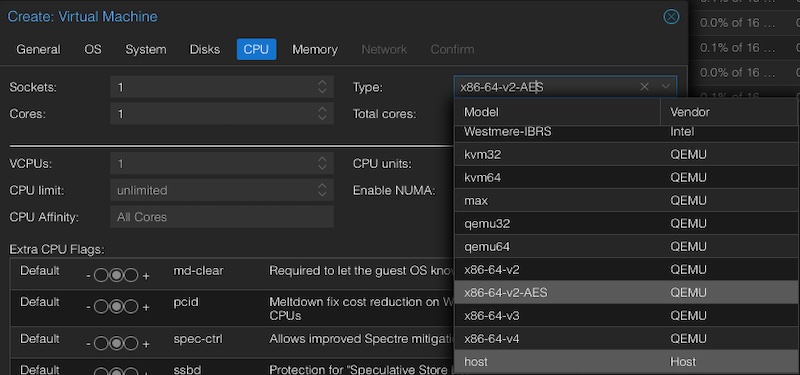Set pcid flag to default

click(x=116, y=307)
